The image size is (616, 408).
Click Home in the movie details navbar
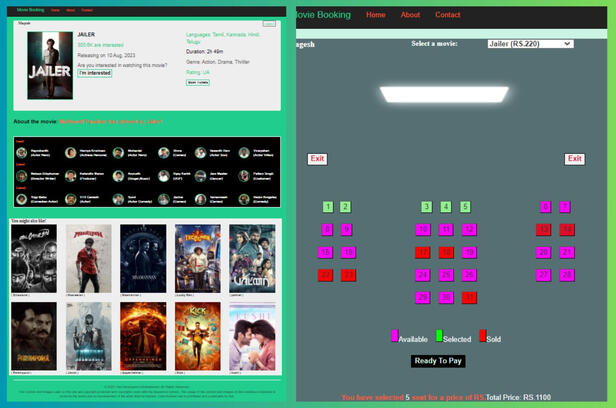[55, 10]
